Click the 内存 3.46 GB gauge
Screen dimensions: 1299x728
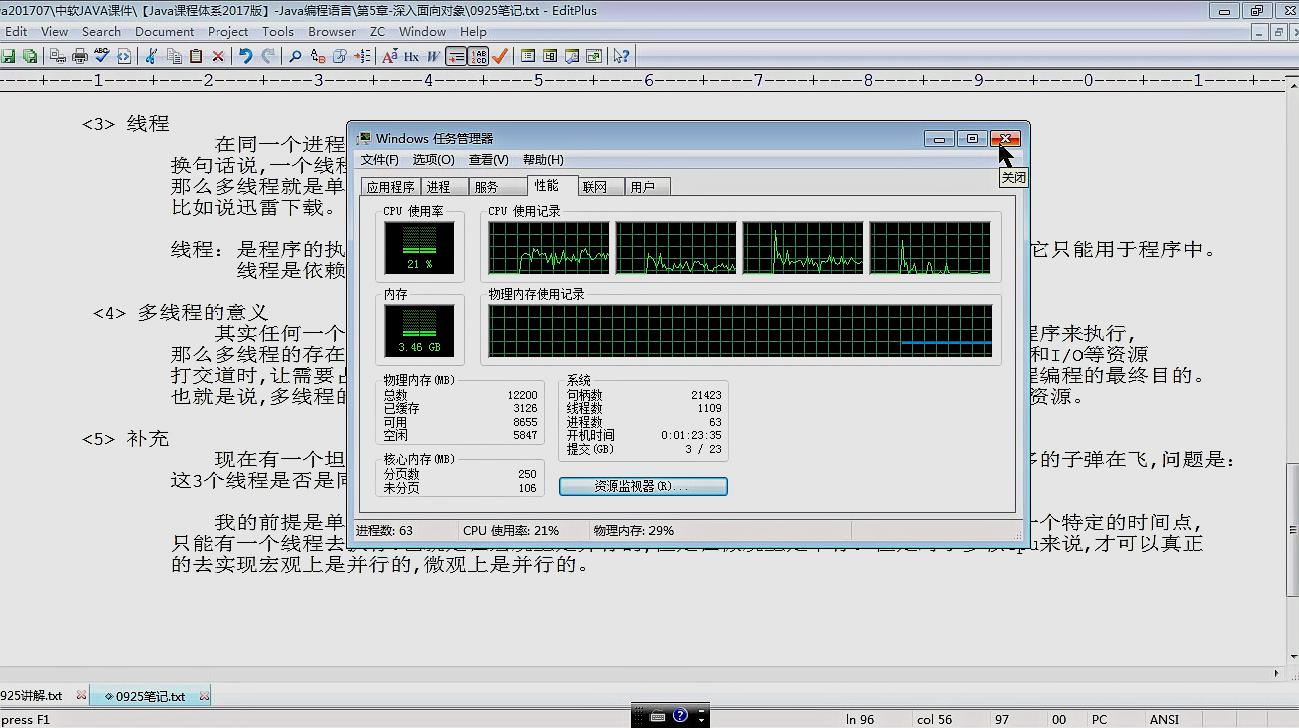419,331
